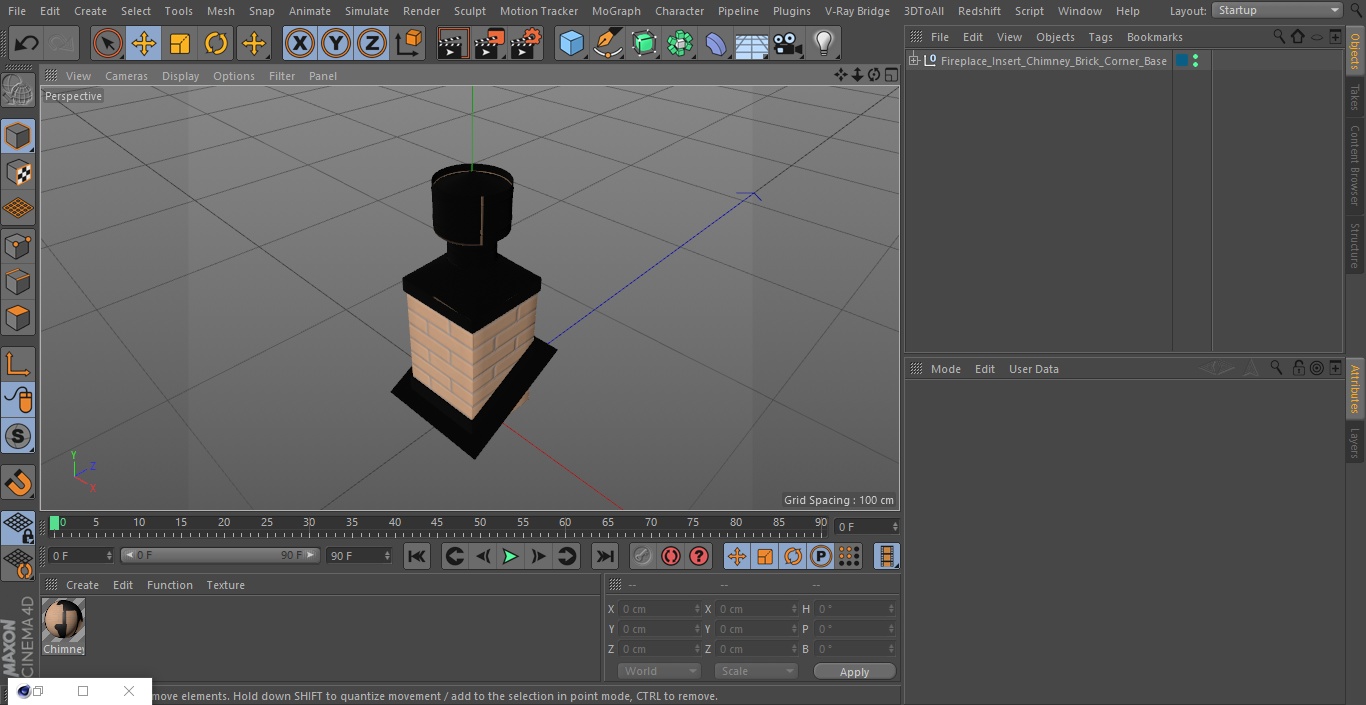Toggle Autokeying button
Viewport: 1366px width, 705px height.
coord(671,556)
